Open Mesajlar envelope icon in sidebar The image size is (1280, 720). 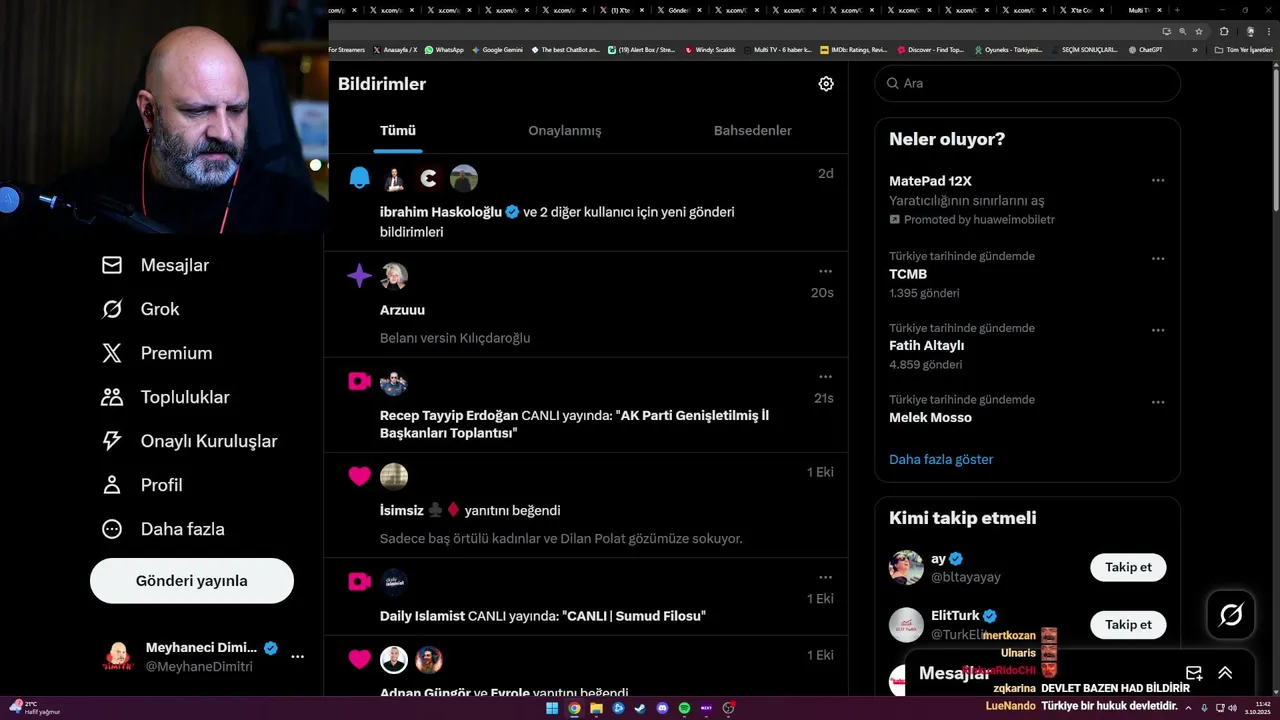[112, 265]
